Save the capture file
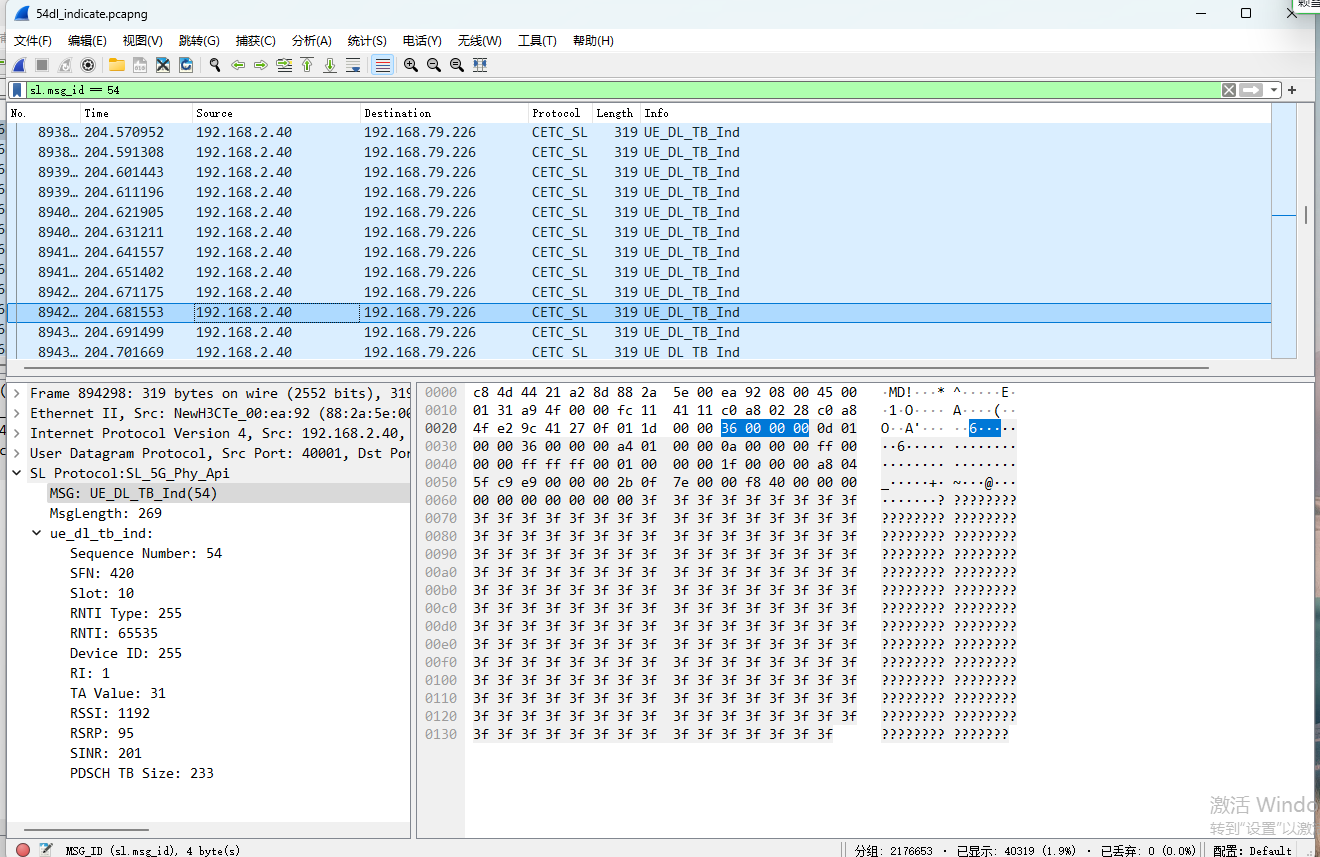 (140, 65)
